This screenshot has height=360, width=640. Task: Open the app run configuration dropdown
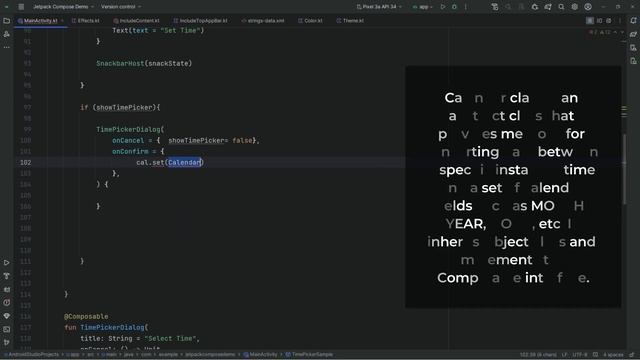(422, 7)
